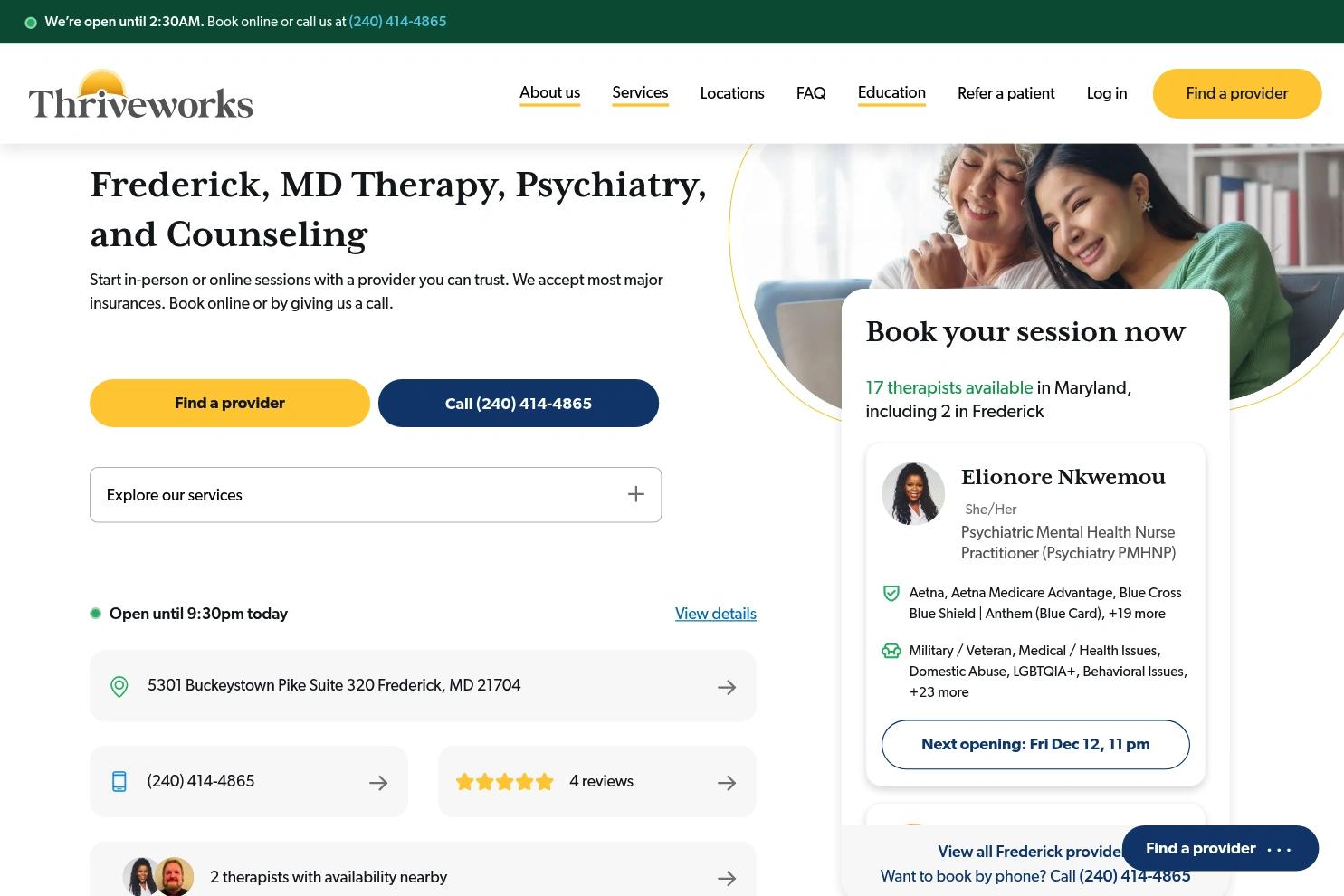
Task: Open the About us menu
Action: click(x=549, y=93)
